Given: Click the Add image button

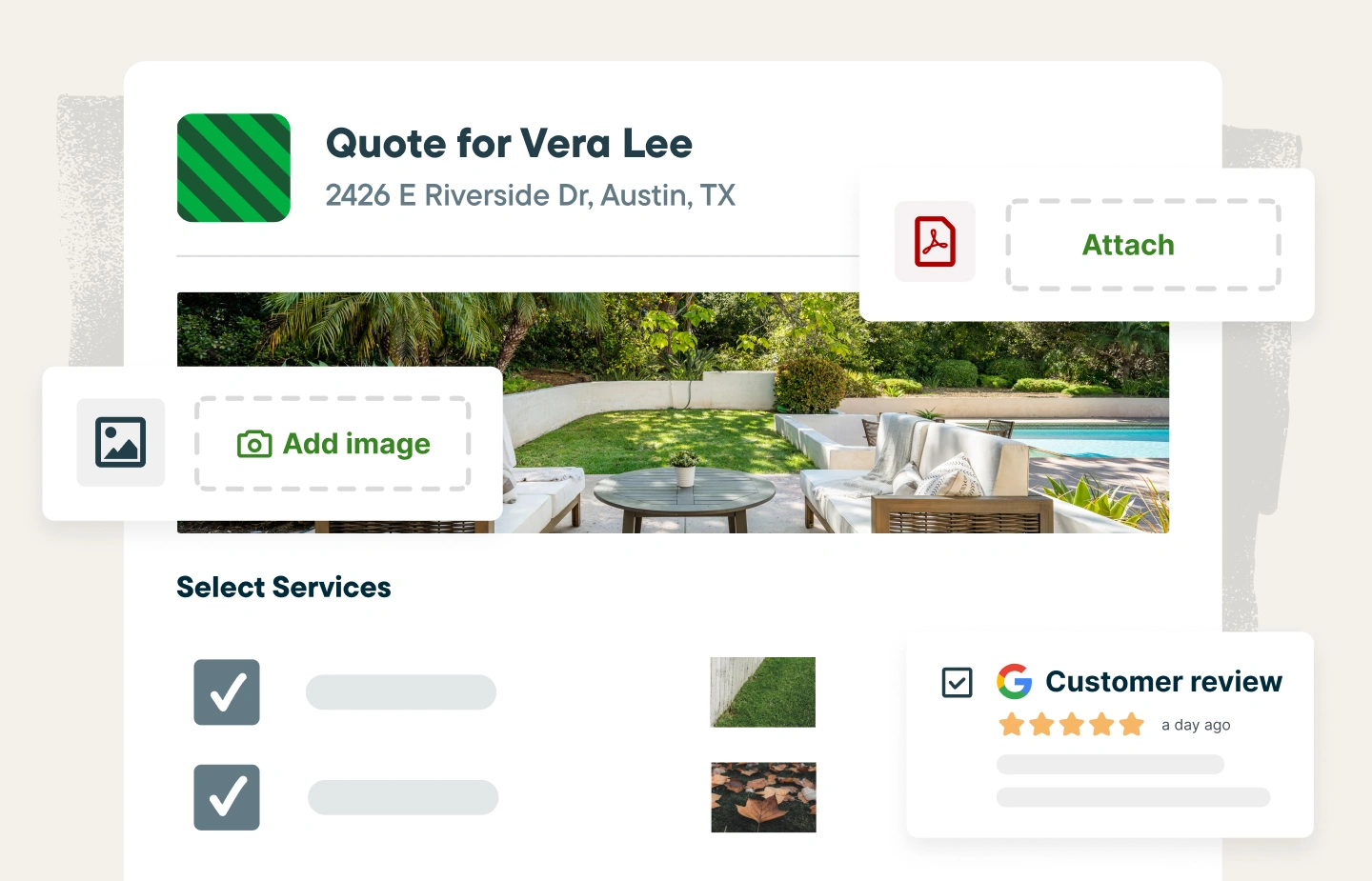Looking at the screenshot, I should (x=333, y=444).
